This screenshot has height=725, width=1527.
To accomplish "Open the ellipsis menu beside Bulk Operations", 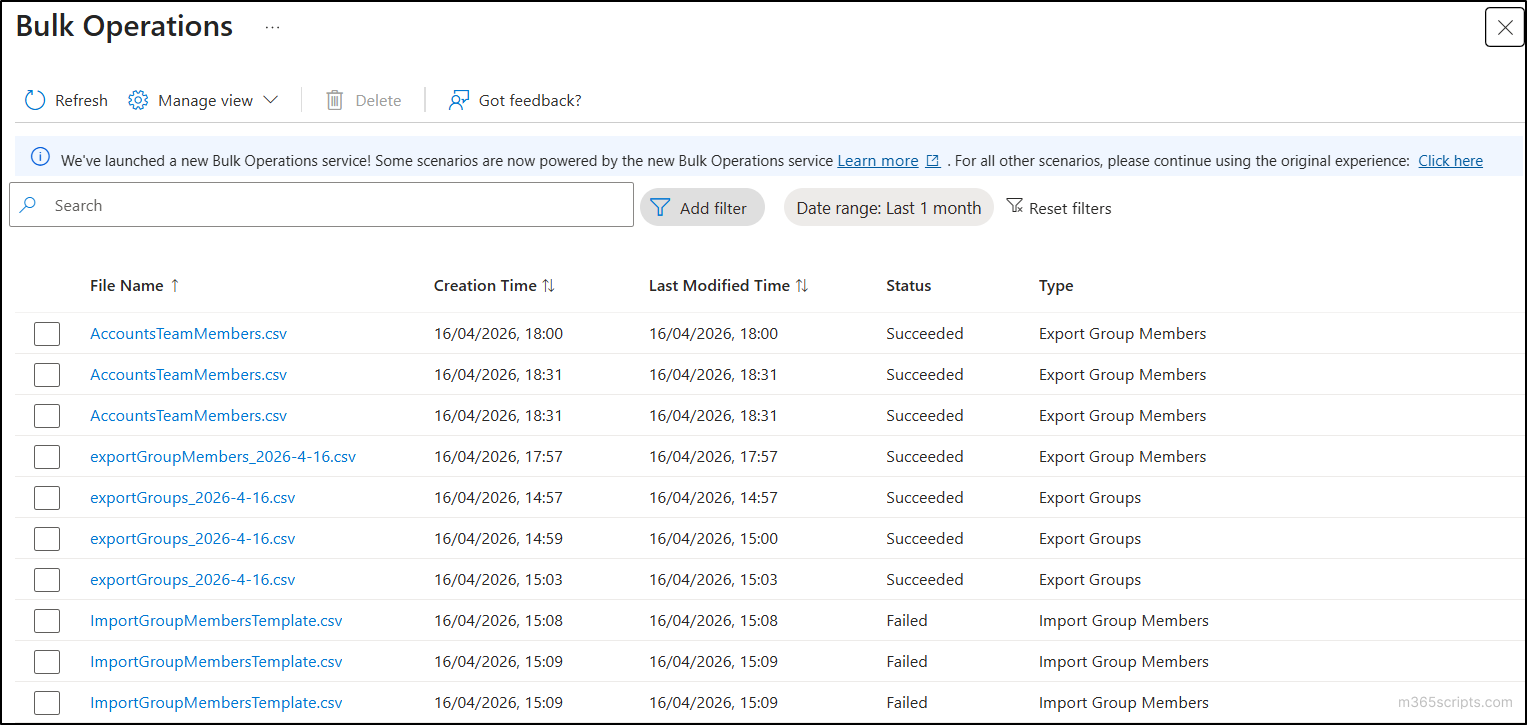I will 272,28.
